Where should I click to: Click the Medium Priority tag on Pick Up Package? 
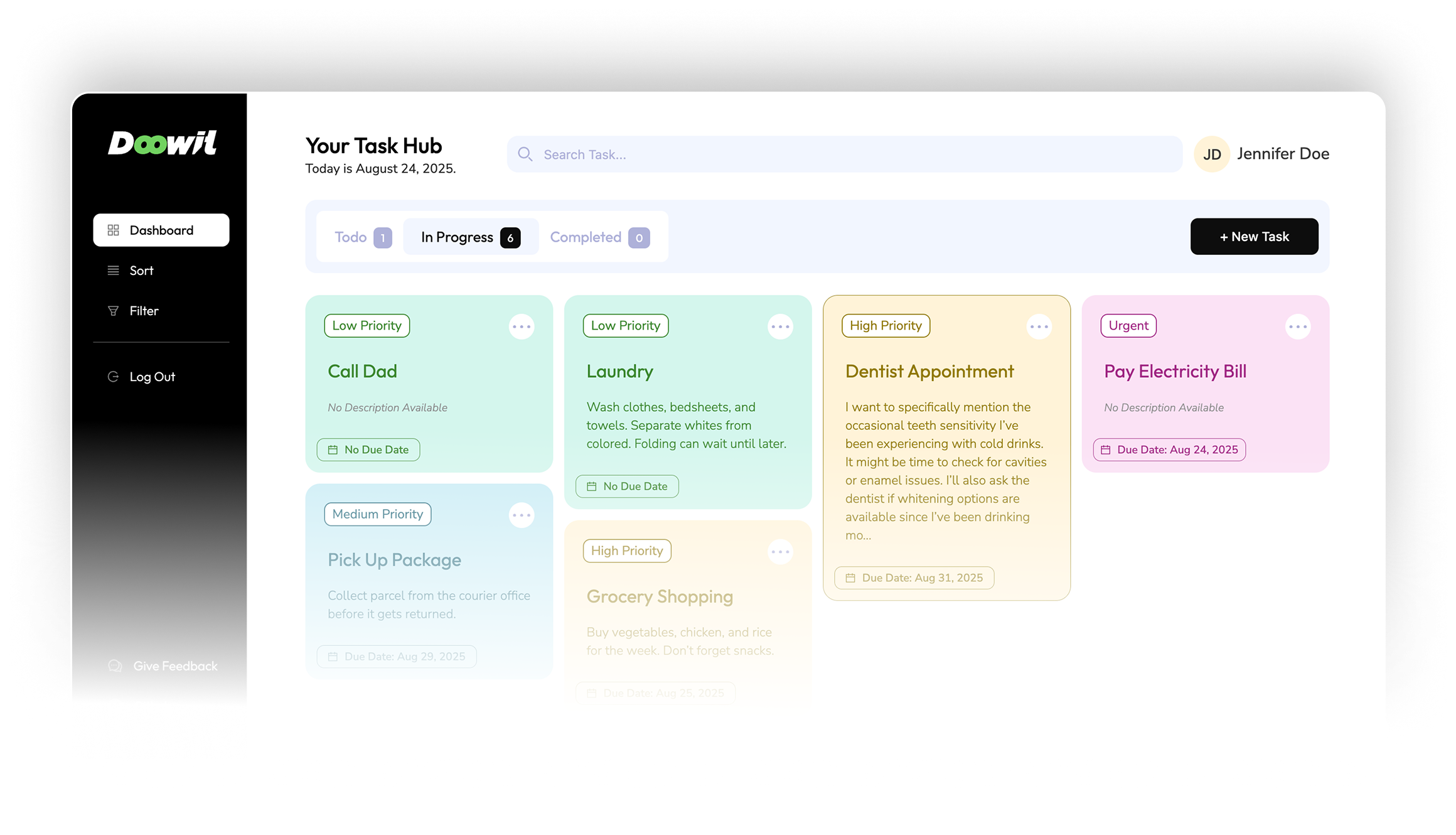click(378, 514)
